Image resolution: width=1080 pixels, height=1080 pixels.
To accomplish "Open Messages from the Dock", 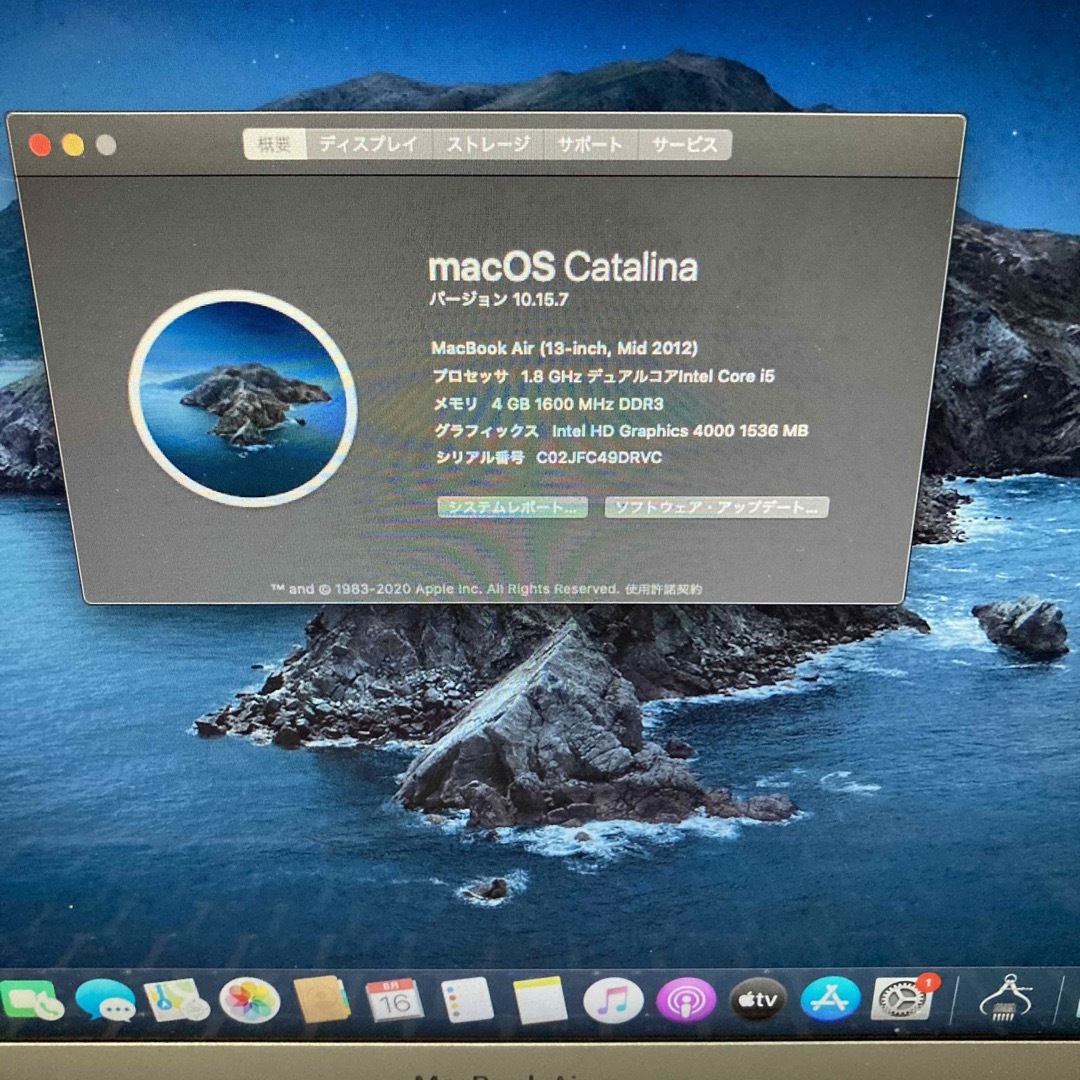I will [x=105, y=1000].
